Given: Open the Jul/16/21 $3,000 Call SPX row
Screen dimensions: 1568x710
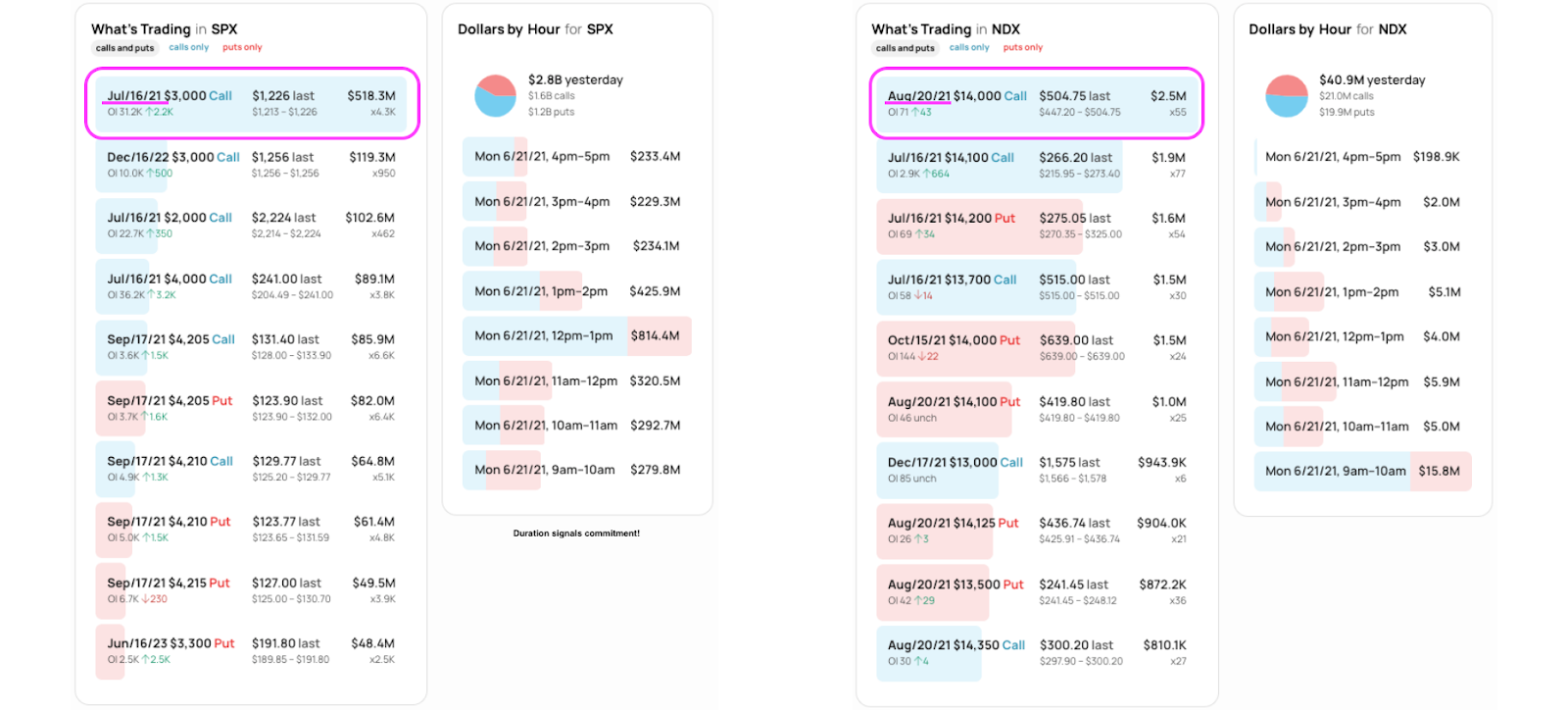Looking at the screenshot, I should click(252, 103).
